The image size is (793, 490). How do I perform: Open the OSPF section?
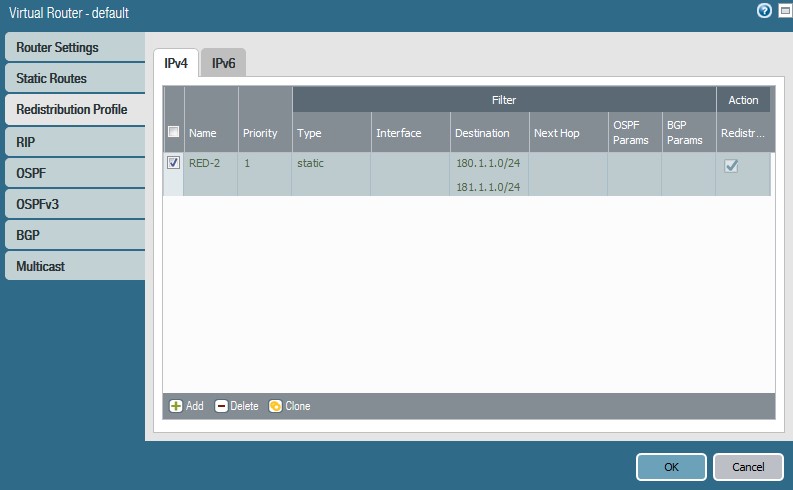coord(75,173)
